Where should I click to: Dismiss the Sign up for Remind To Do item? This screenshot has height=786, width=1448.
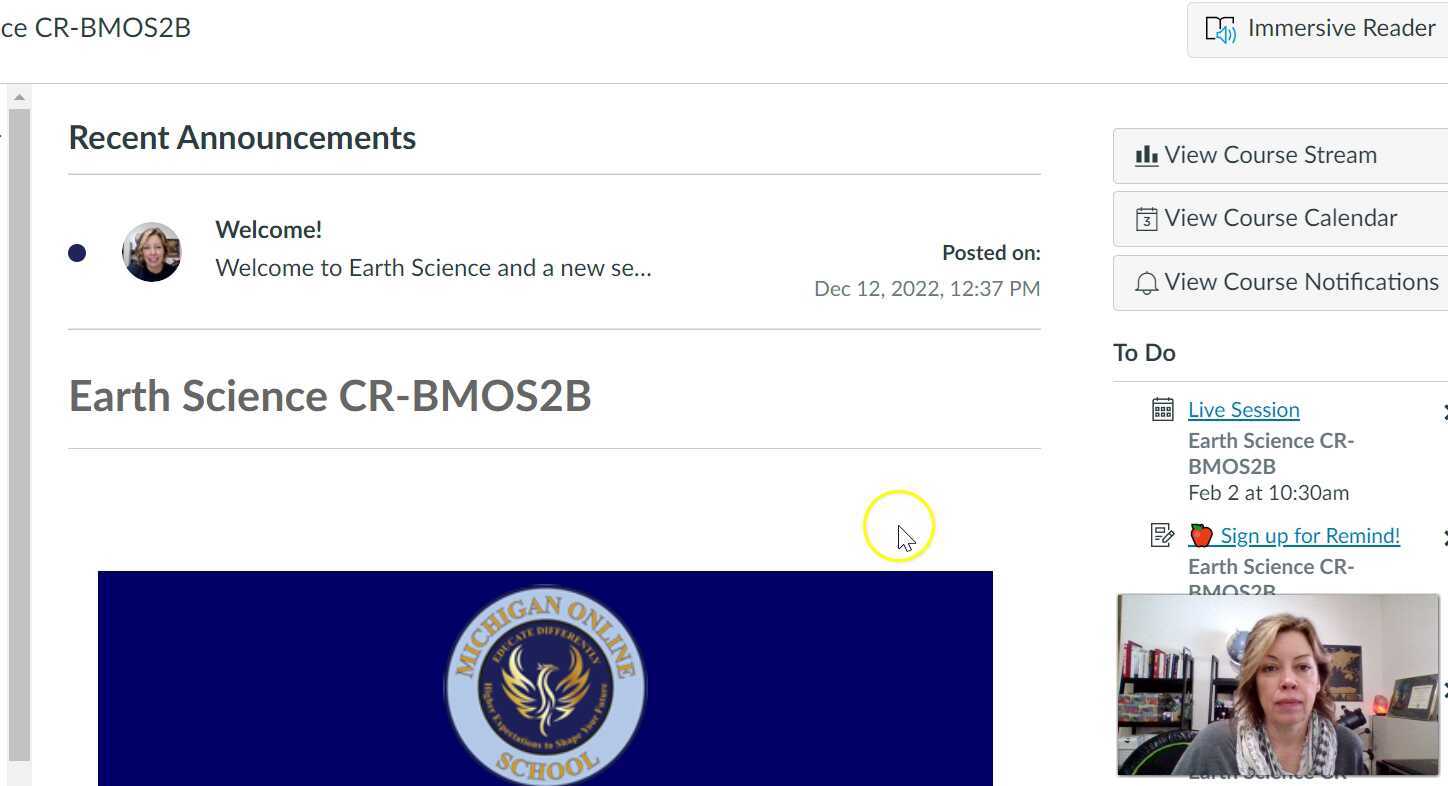1445,536
